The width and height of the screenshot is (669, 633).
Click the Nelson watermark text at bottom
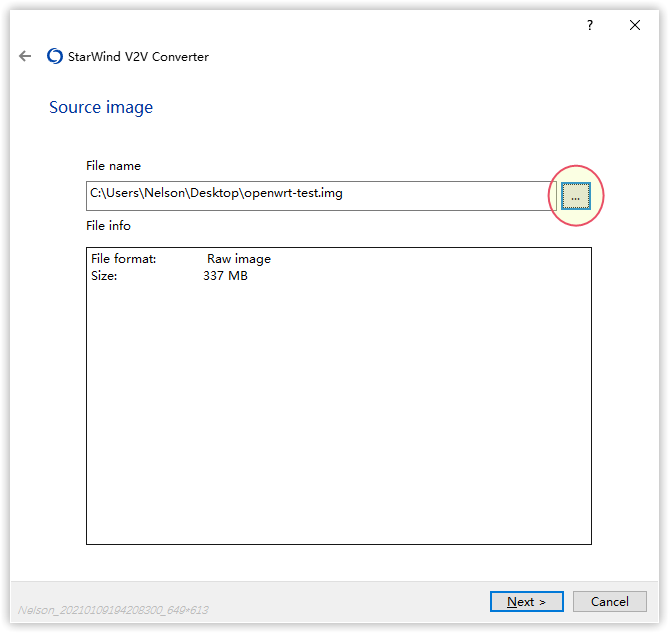pos(113,609)
